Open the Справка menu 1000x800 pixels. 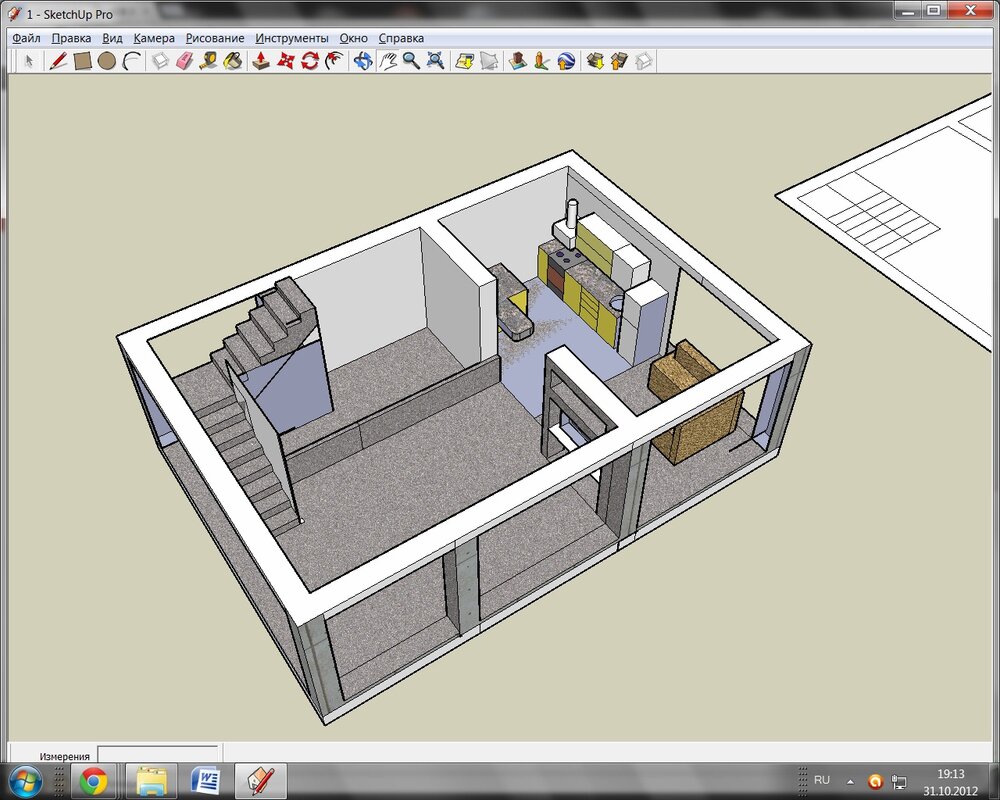[401, 38]
